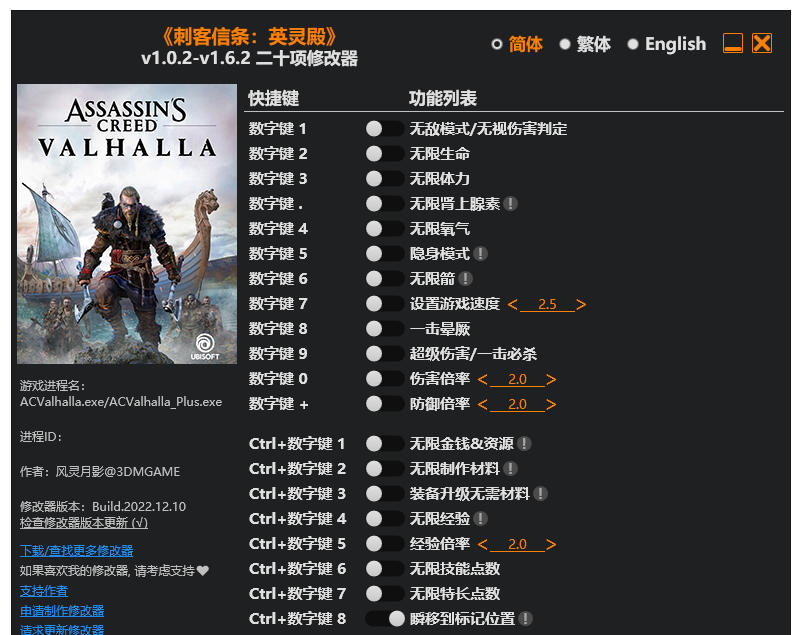The height and width of the screenshot is (635, 803).
Task: Open 下载/查找更多修改器 link
Action: click(x=76, y=551)
